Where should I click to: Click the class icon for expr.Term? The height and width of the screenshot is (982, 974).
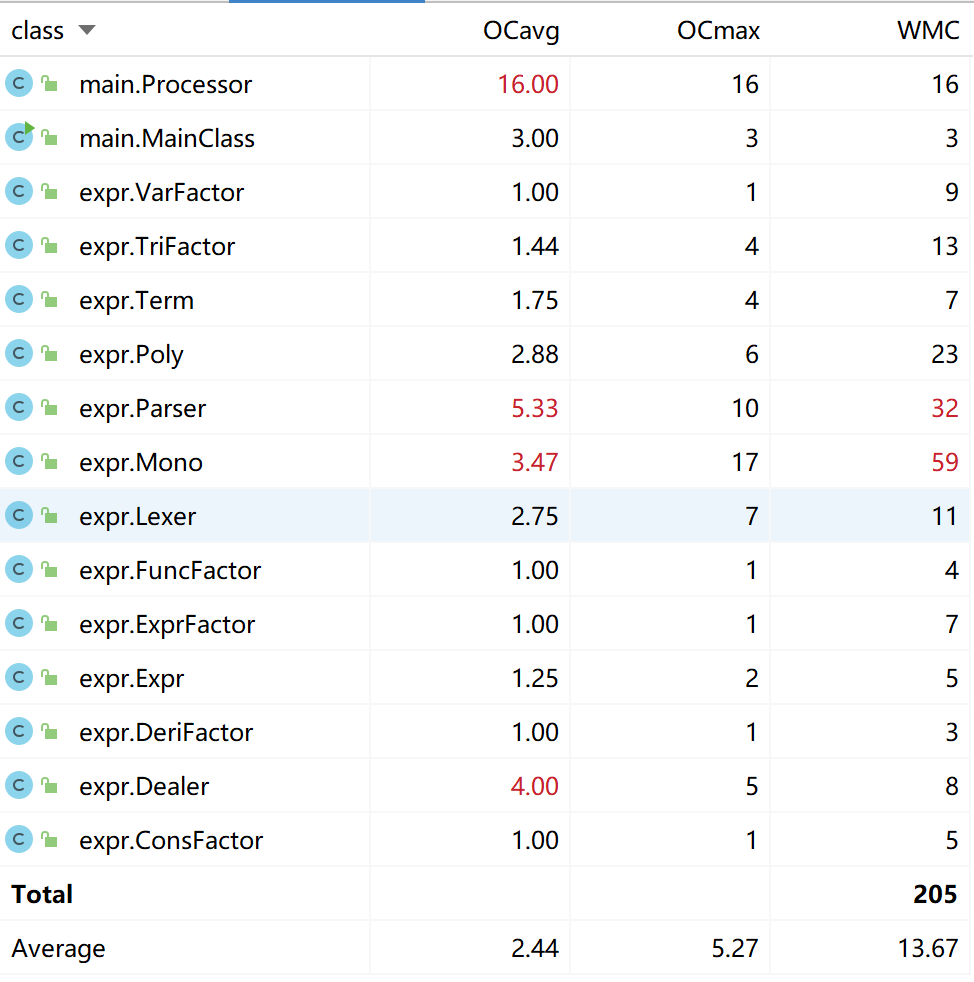click(x=19, y=299)
